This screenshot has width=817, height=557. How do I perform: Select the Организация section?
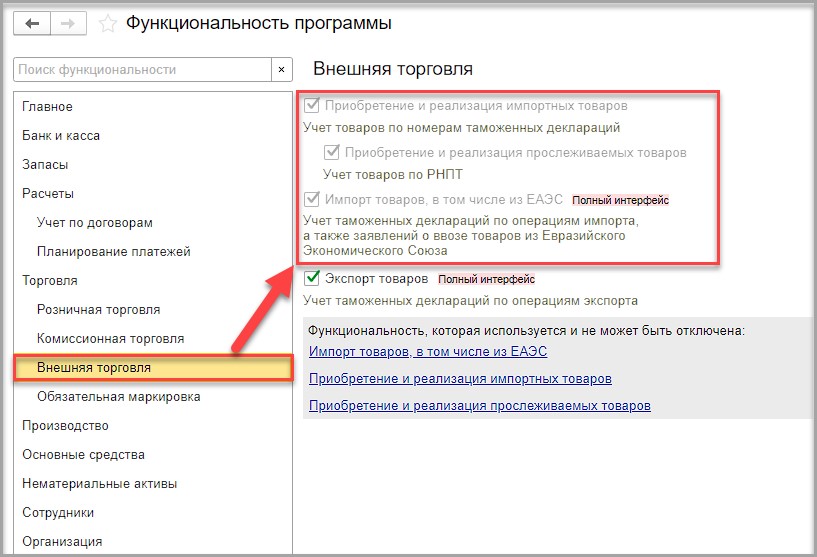tap(62, 542)
